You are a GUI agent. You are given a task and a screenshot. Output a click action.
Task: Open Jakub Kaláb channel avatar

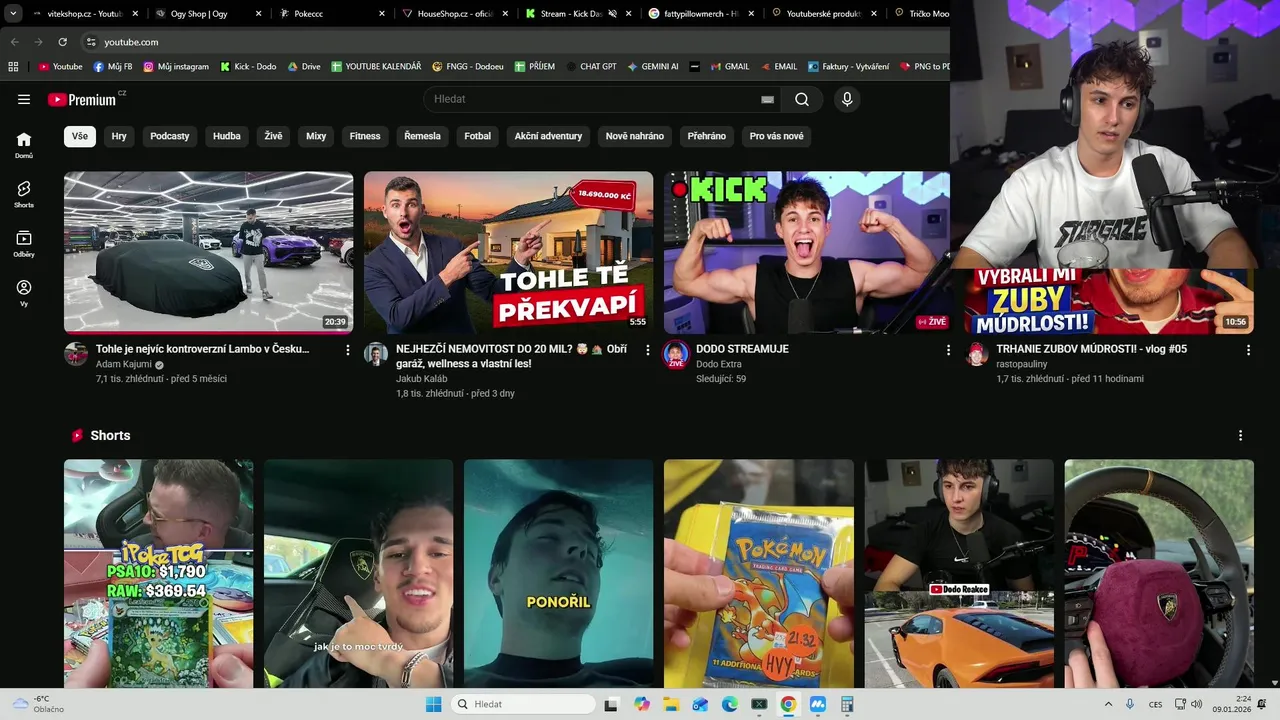click(x=376, y=354)
